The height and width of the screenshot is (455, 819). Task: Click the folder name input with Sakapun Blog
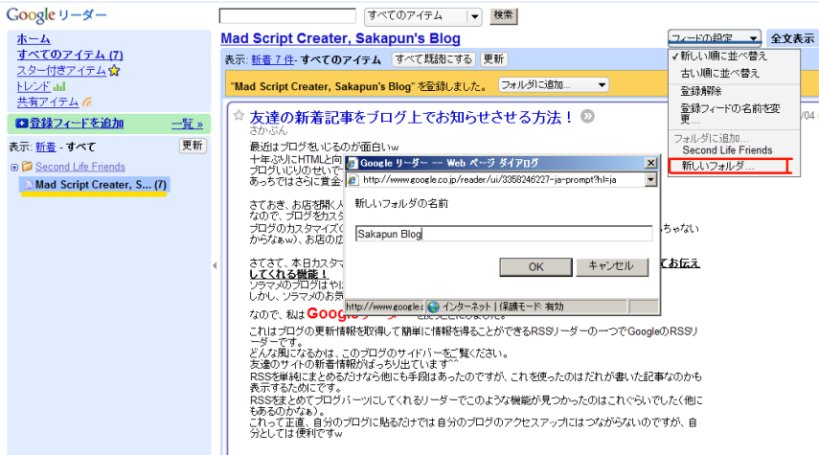504,234
